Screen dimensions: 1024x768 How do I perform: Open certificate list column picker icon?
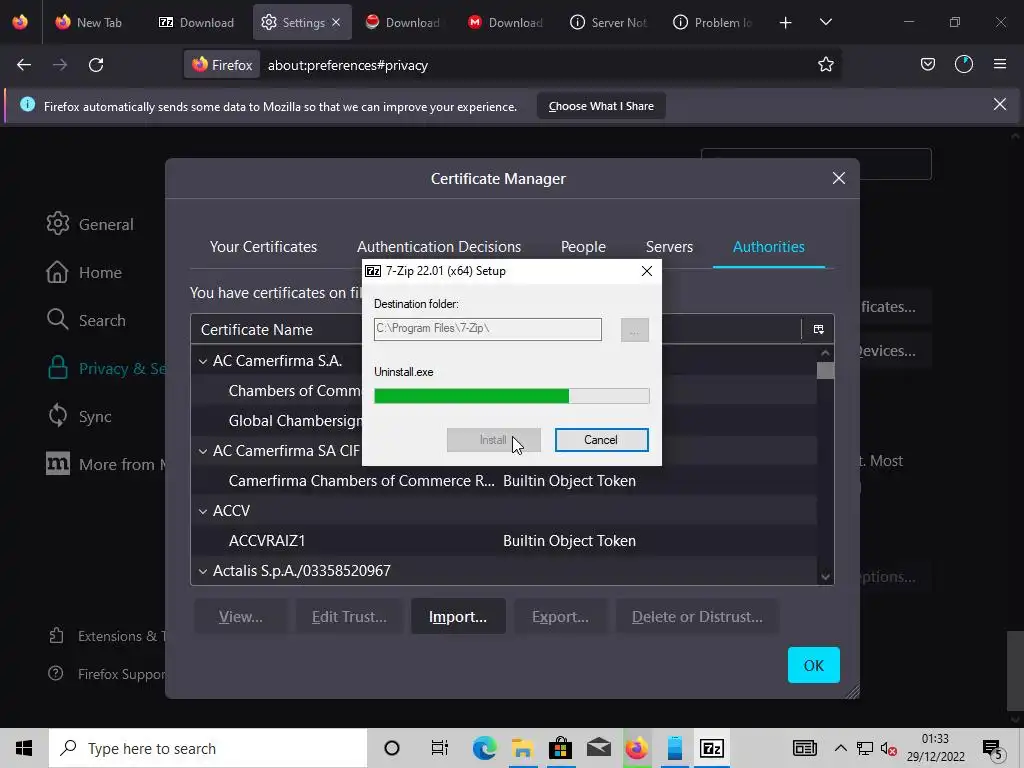click(818, 329)
